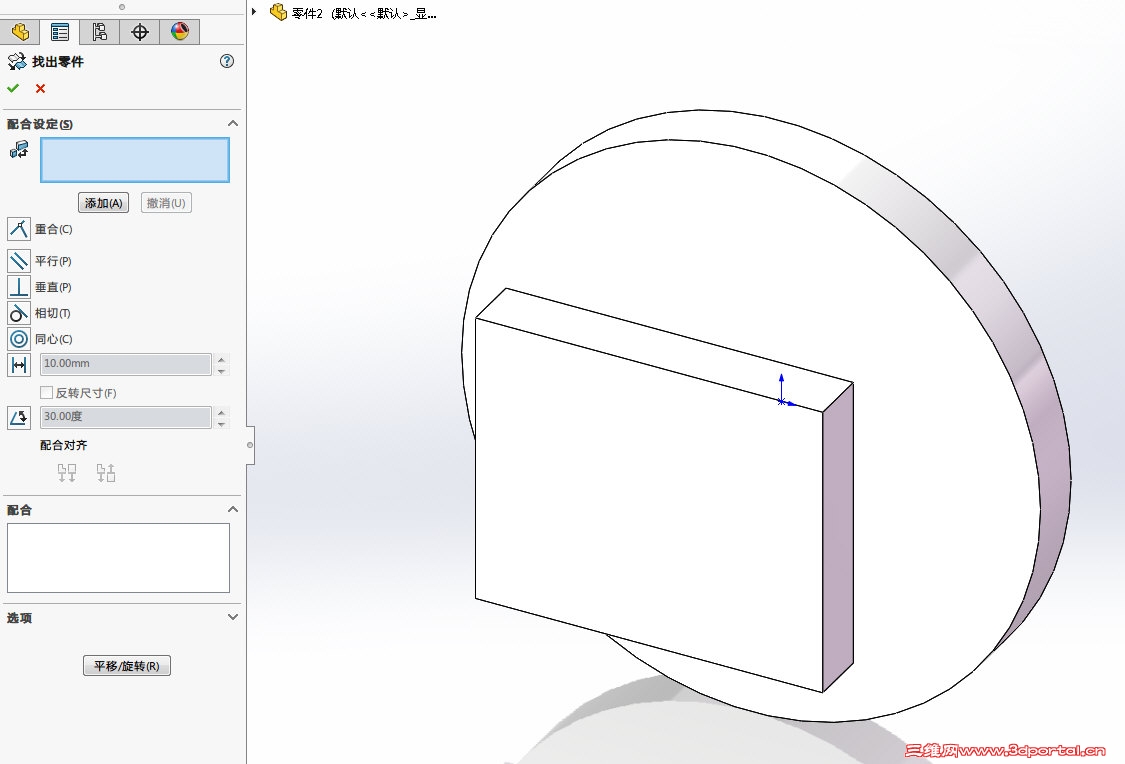Expand the 选项 section
Viewport: 1125px width, 764px height.
point(232,617)
